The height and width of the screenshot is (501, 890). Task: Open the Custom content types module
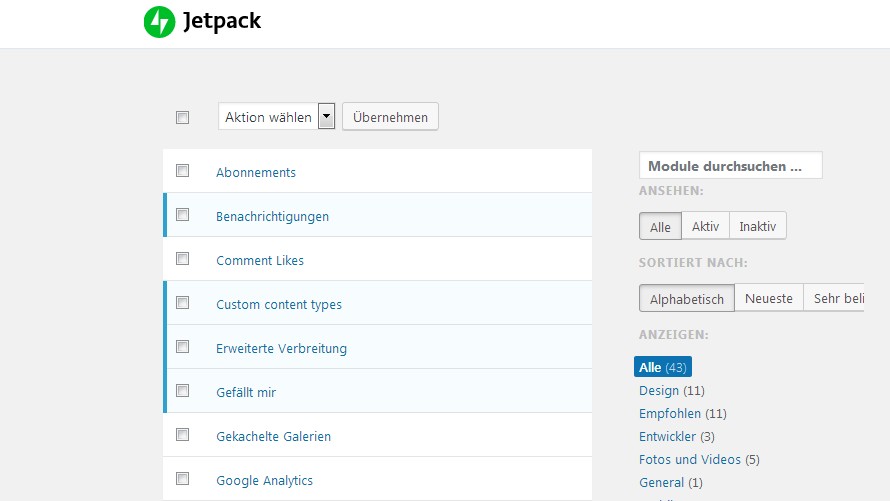click(x=278, y=305)
